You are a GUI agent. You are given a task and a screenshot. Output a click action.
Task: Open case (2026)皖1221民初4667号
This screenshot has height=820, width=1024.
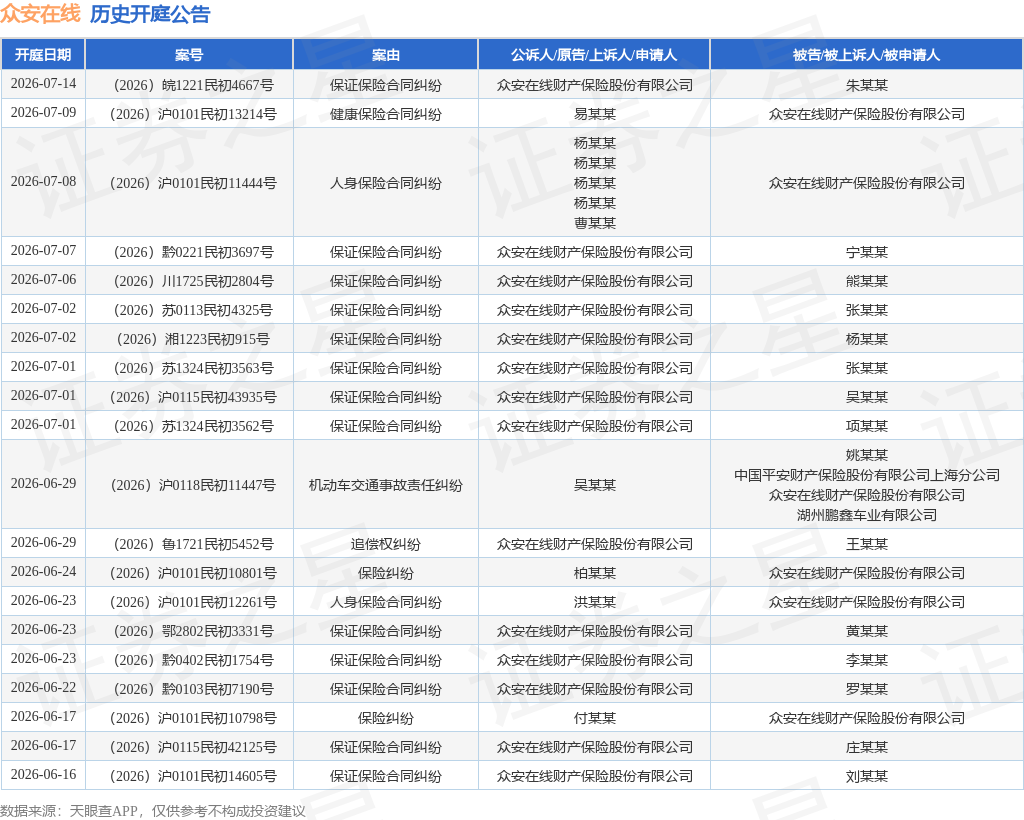tap(193, 85)
